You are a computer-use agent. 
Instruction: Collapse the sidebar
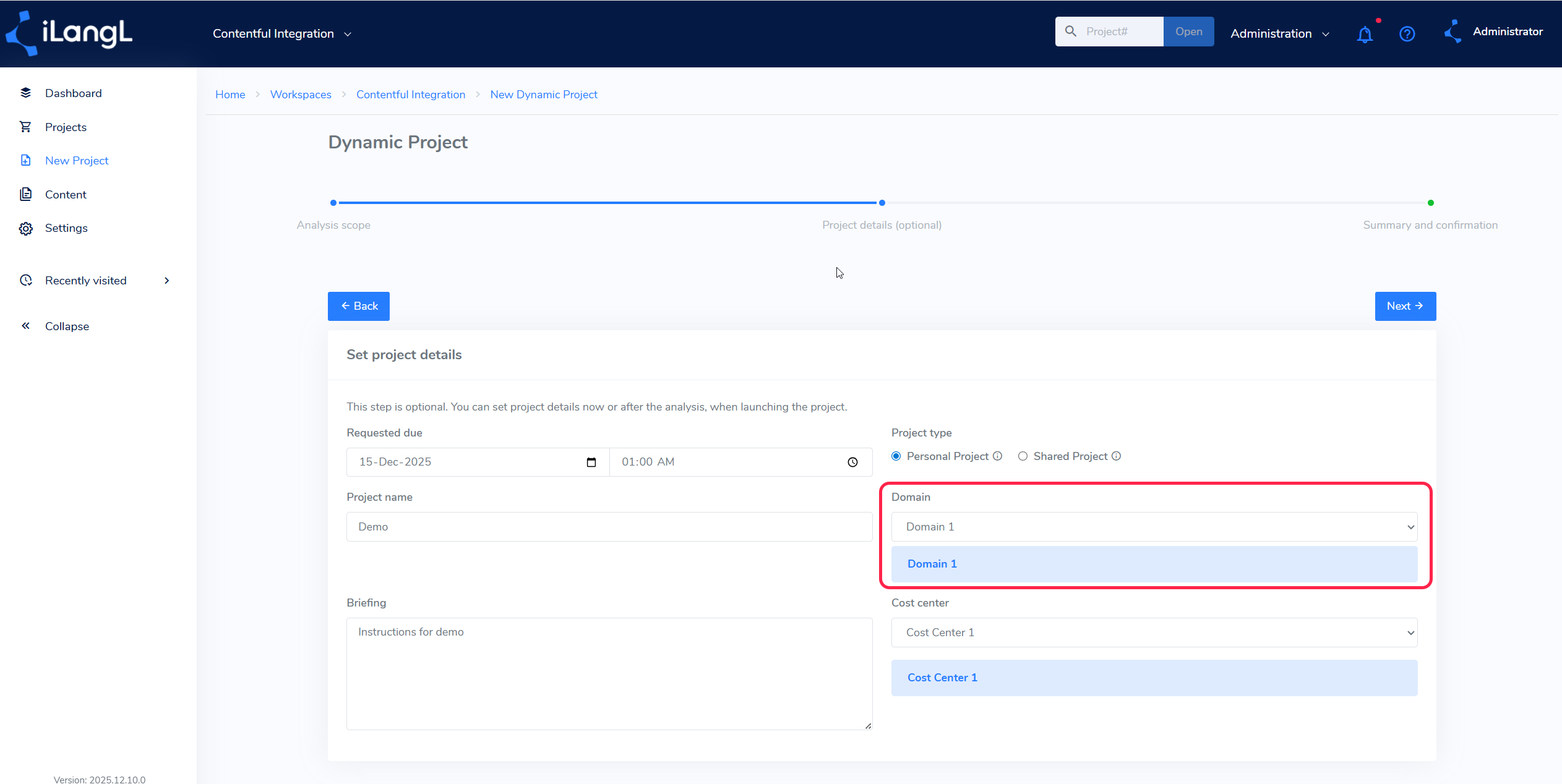tap(67, 326)
